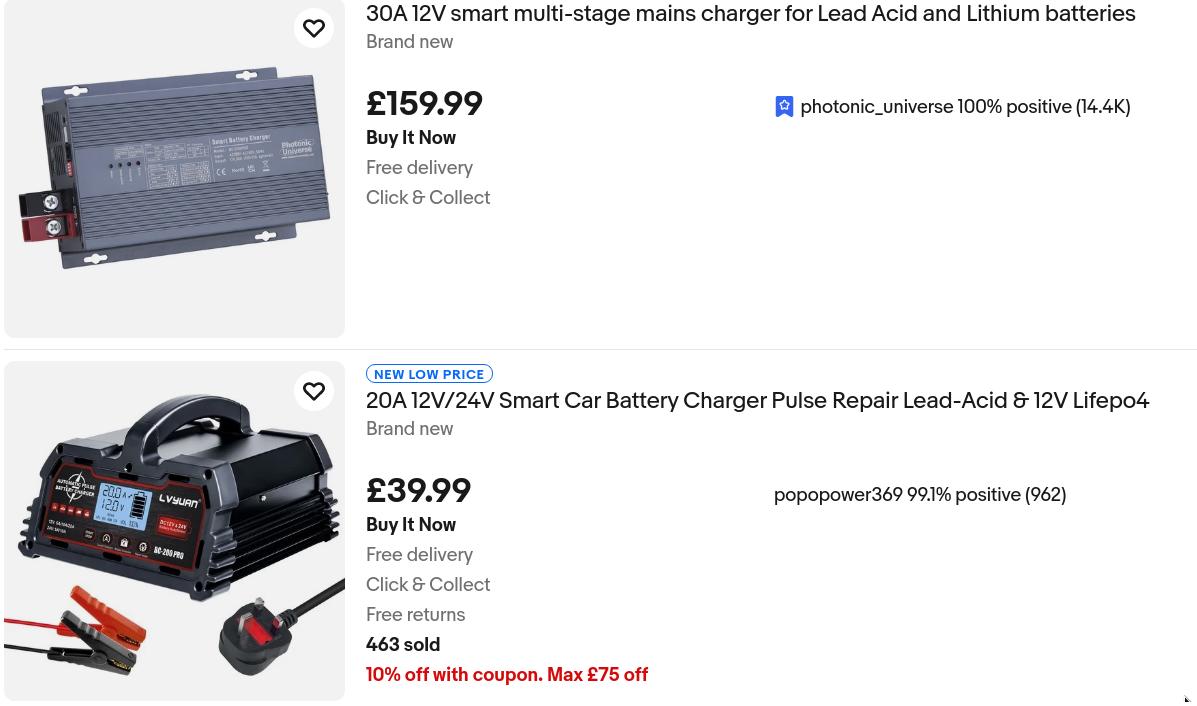This screenshot has width=1197, height=706.
Task: Click the Free returns text
Action: coord(415,615)
